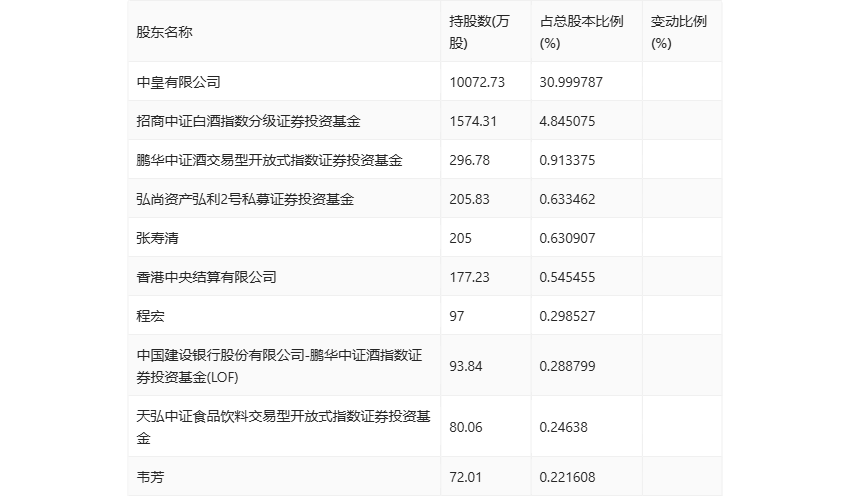Select 中国建设银行股份有限公司-鹏华中证酒指数 fund name
This screenshot has height=496, width=850.
coord(279,366)
